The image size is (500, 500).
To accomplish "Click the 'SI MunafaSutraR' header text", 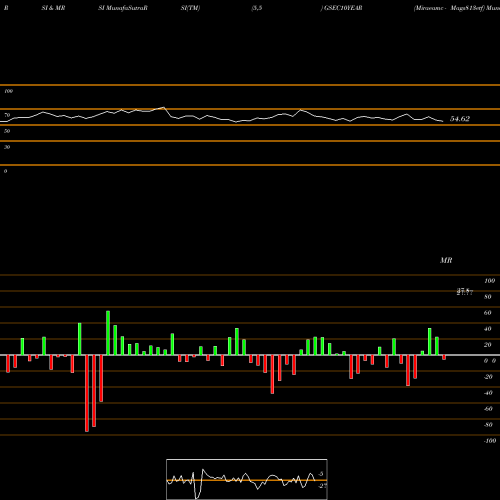I will (123, 8).
